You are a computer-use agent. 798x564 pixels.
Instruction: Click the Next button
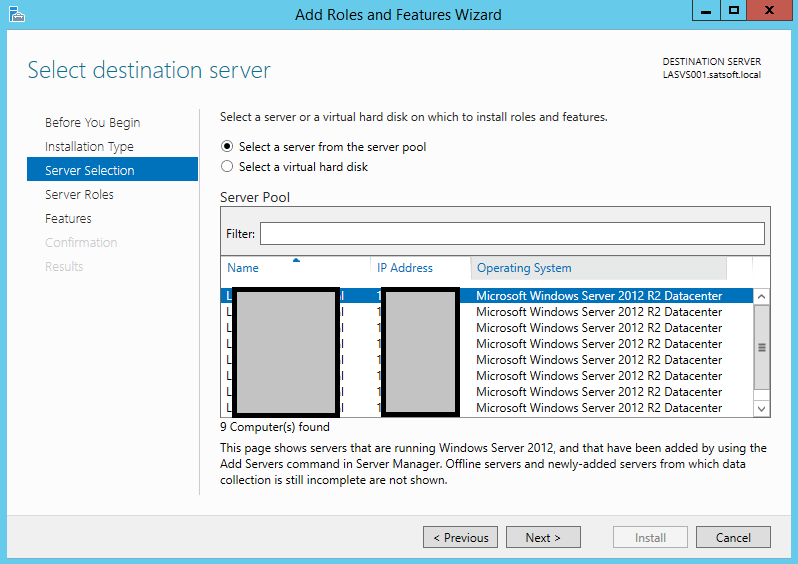pos(543,538)
